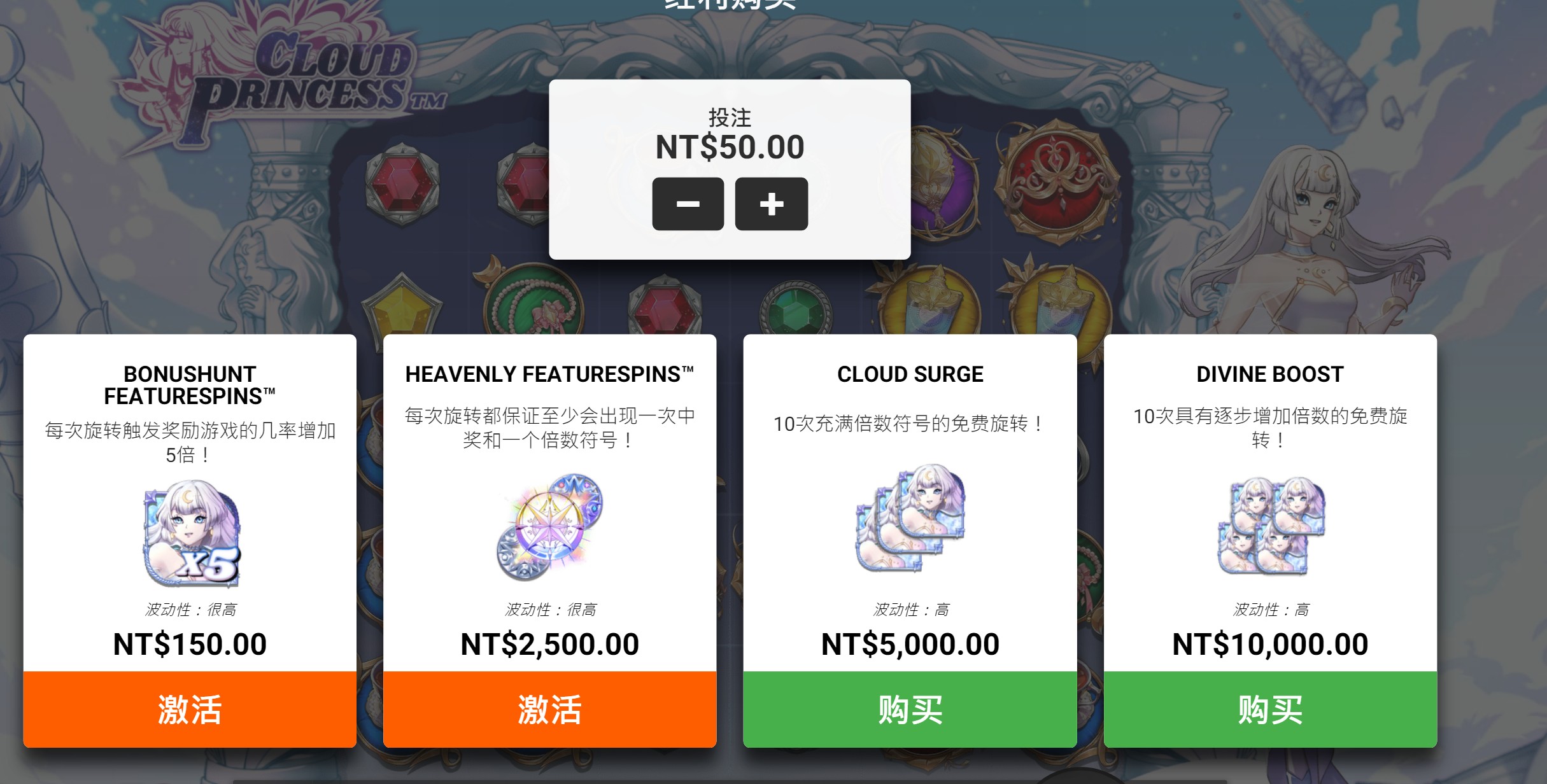Viewport: 1547px width, 784px height.
Task: Decrease the bet with the minus button
Action: [688, 204]
